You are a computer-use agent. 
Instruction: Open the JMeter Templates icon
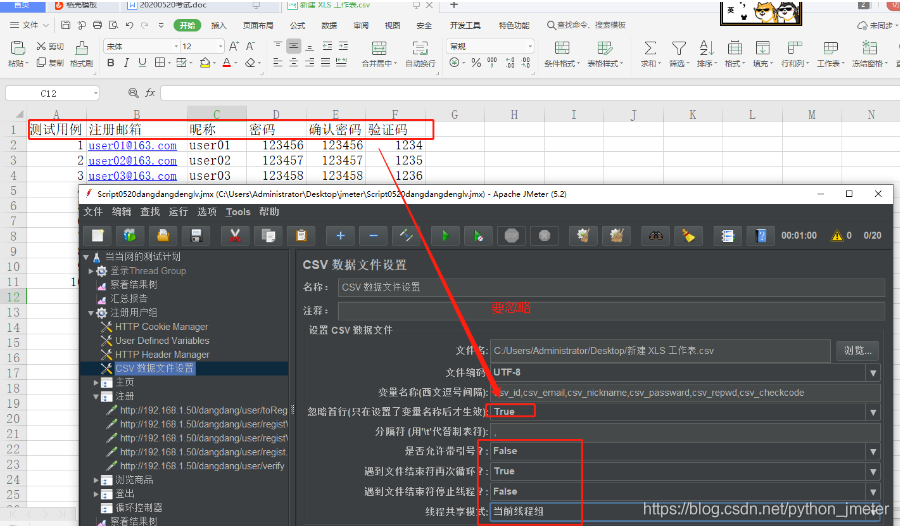(130, 235)
